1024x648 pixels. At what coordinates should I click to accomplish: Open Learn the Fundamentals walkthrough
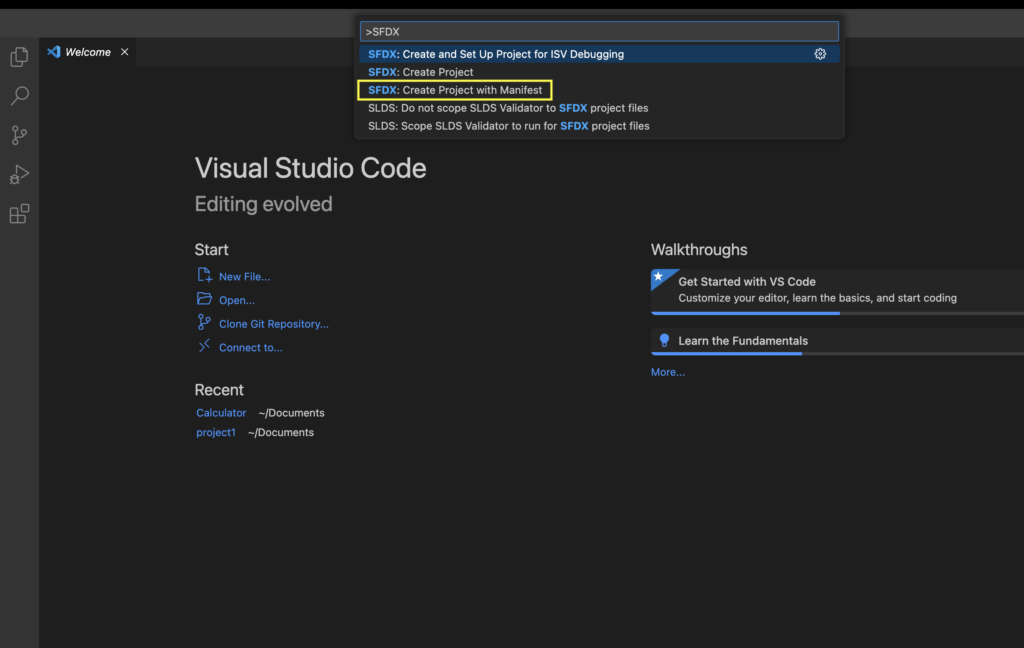pyautogui.click(x=837, y=341)
